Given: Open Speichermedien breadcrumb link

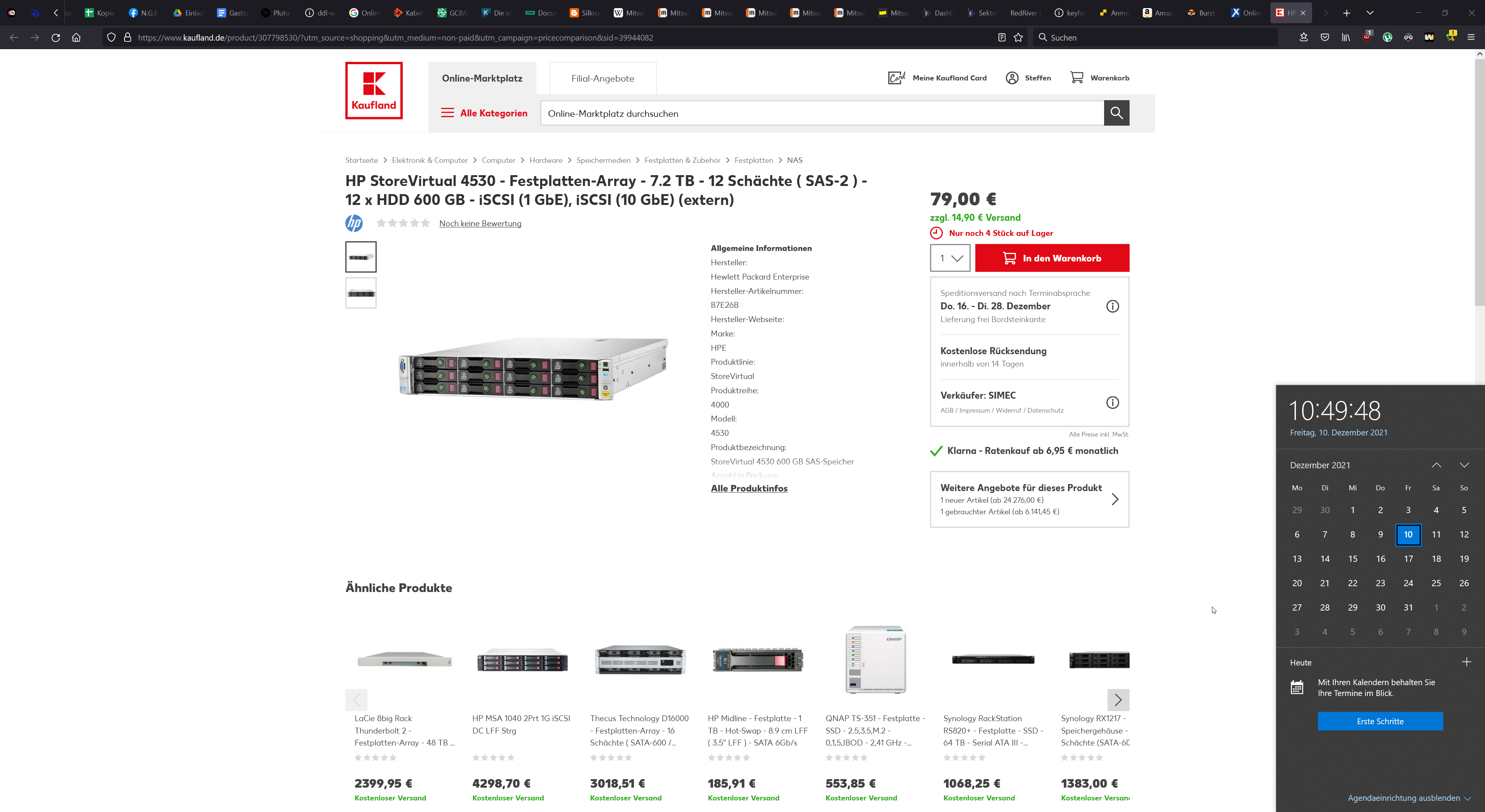Looking at the screenshot, I should 603,160.
